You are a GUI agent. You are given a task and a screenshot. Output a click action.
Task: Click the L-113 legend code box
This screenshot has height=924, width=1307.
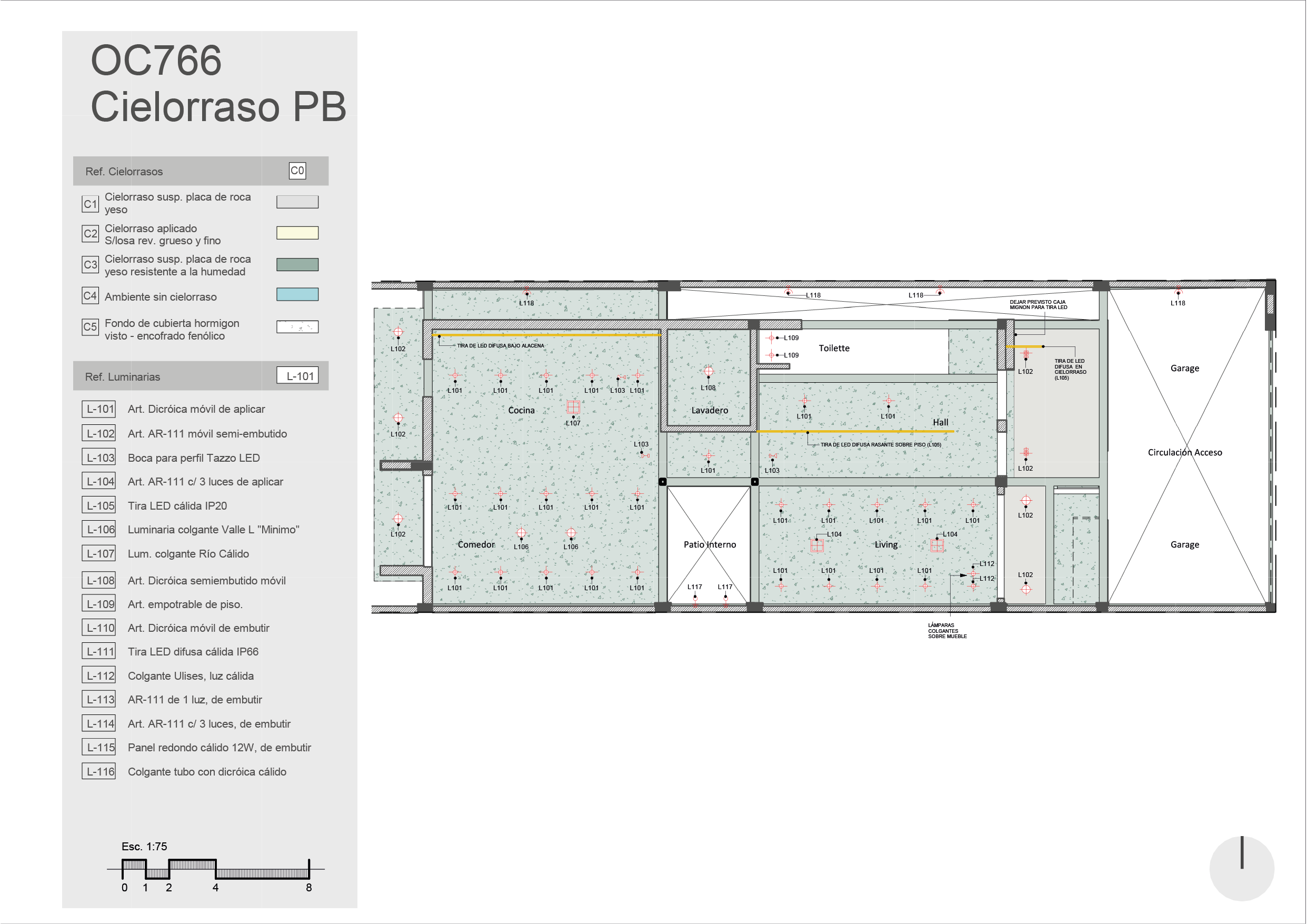pos(99,700)
